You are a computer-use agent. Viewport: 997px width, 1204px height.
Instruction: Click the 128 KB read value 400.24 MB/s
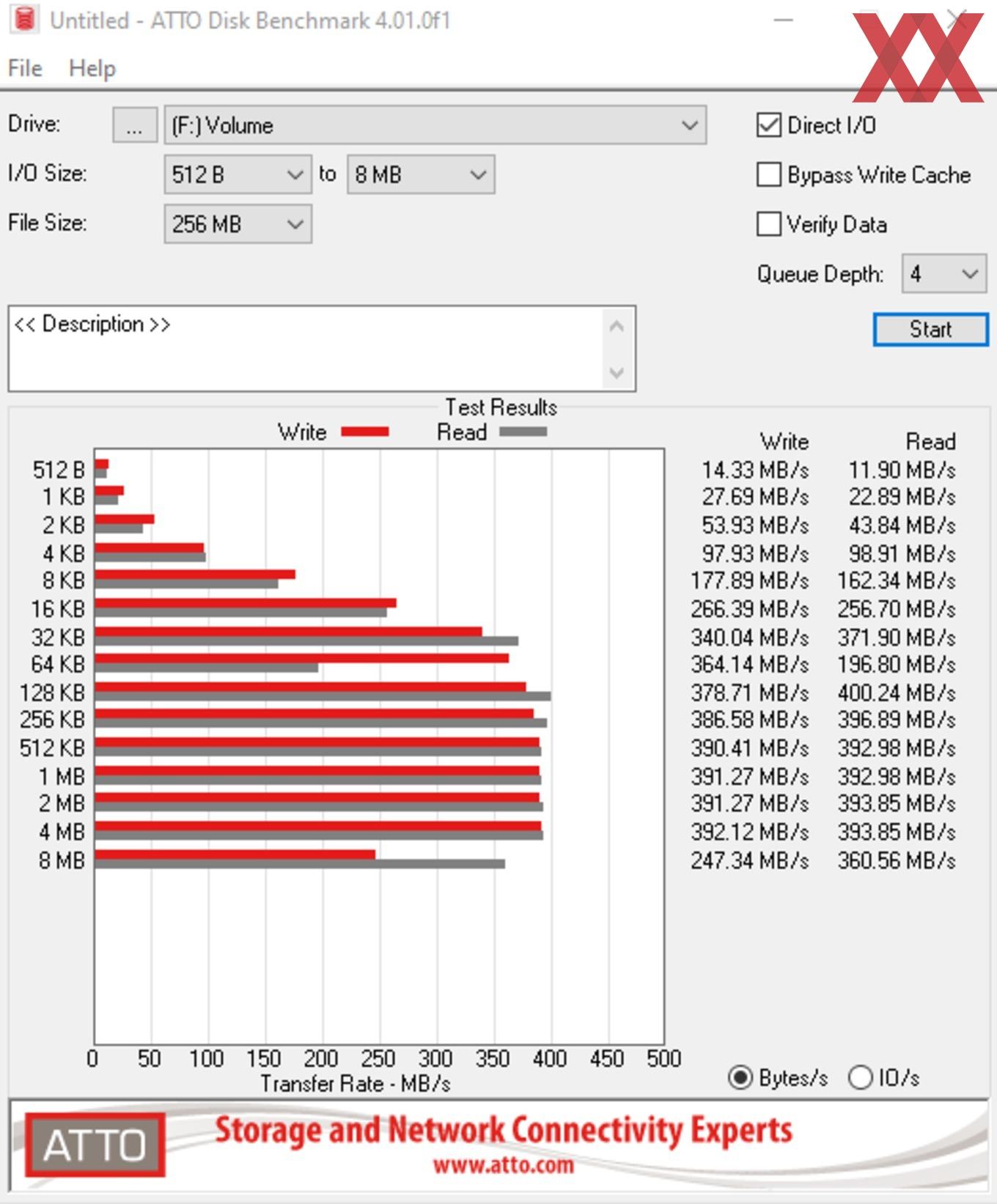click(897, 693)
